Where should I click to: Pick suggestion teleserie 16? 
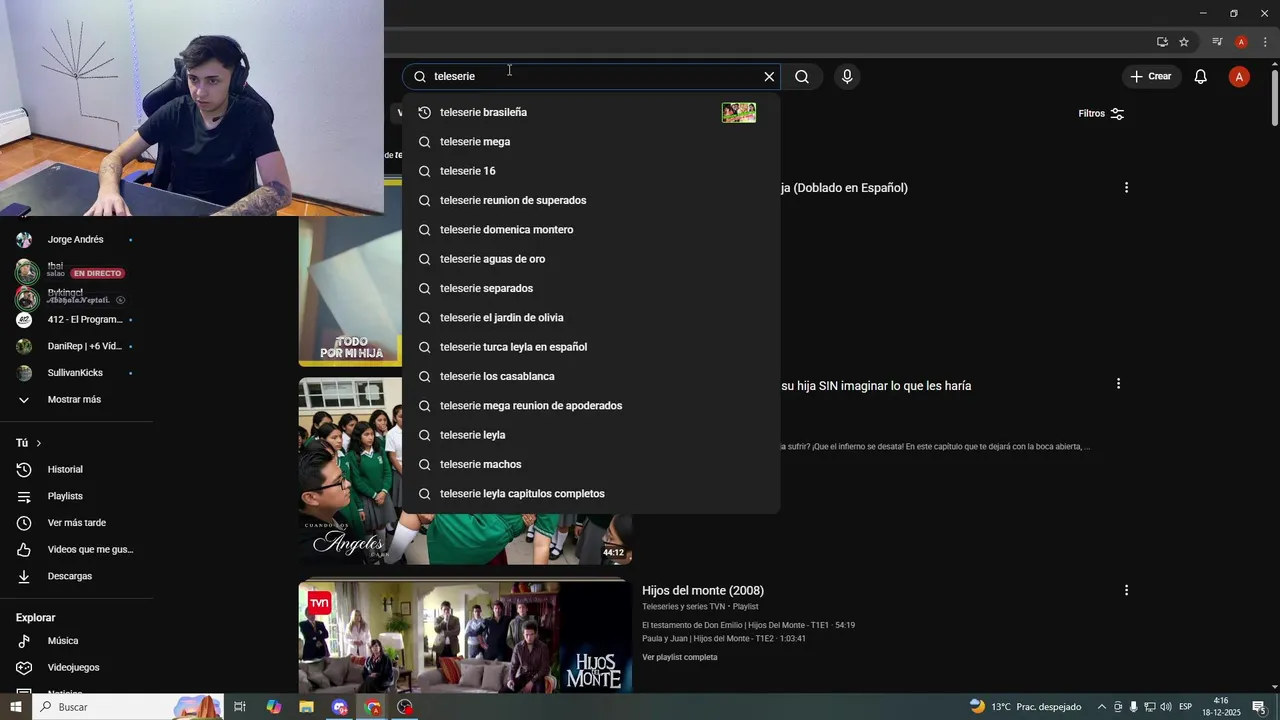coord(591,171)
